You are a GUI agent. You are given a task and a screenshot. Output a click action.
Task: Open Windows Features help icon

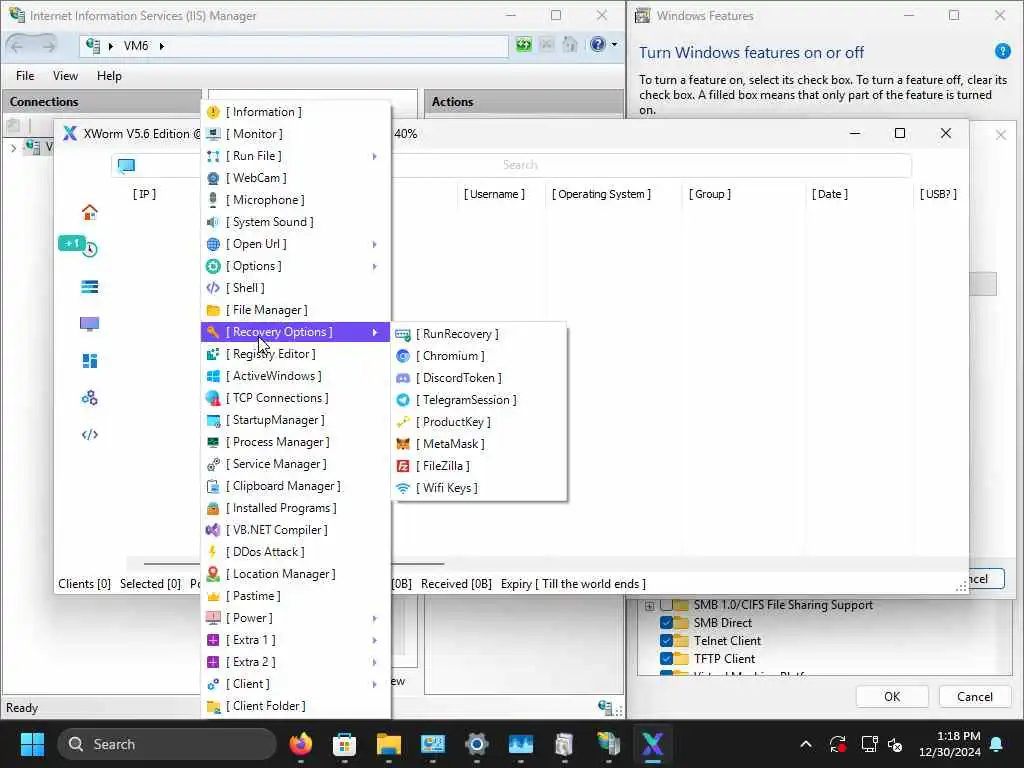tap(1002, 52)
